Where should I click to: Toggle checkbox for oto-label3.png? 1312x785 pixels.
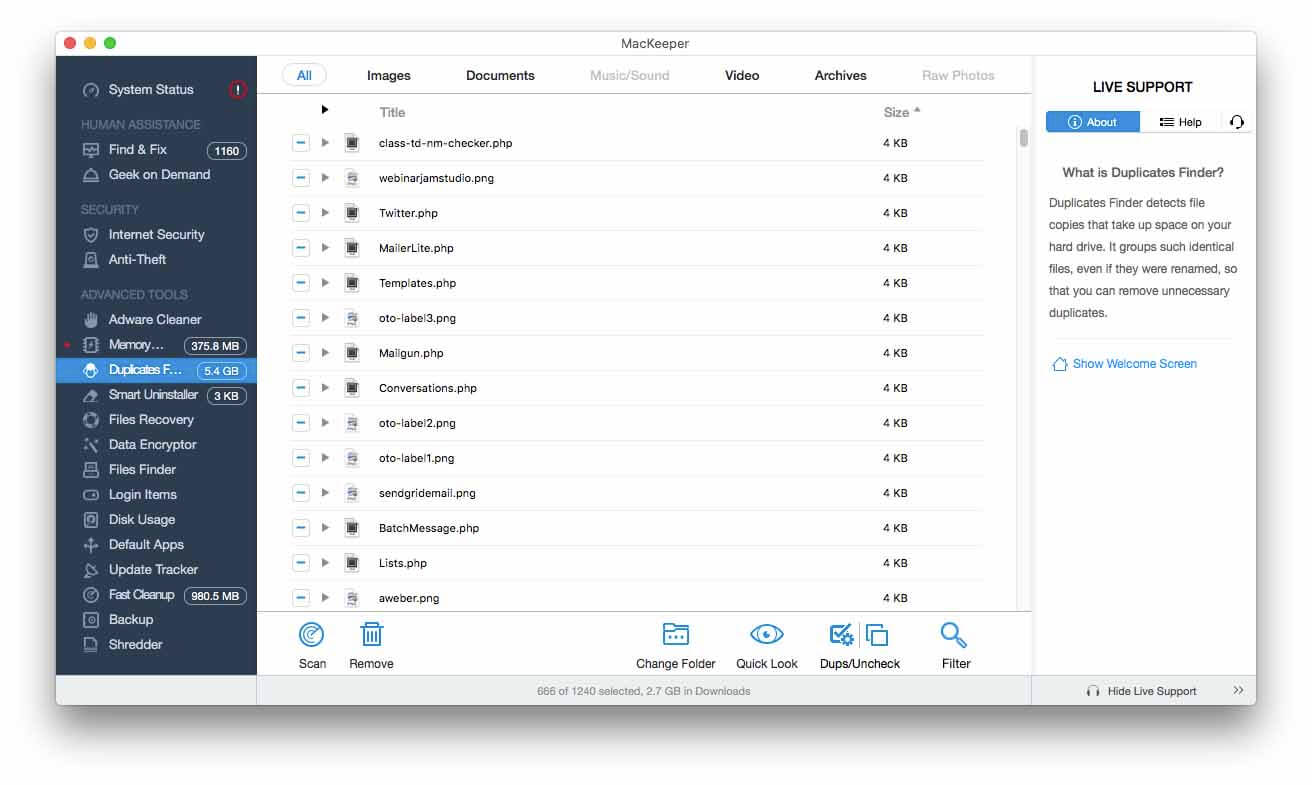point(301,318)
